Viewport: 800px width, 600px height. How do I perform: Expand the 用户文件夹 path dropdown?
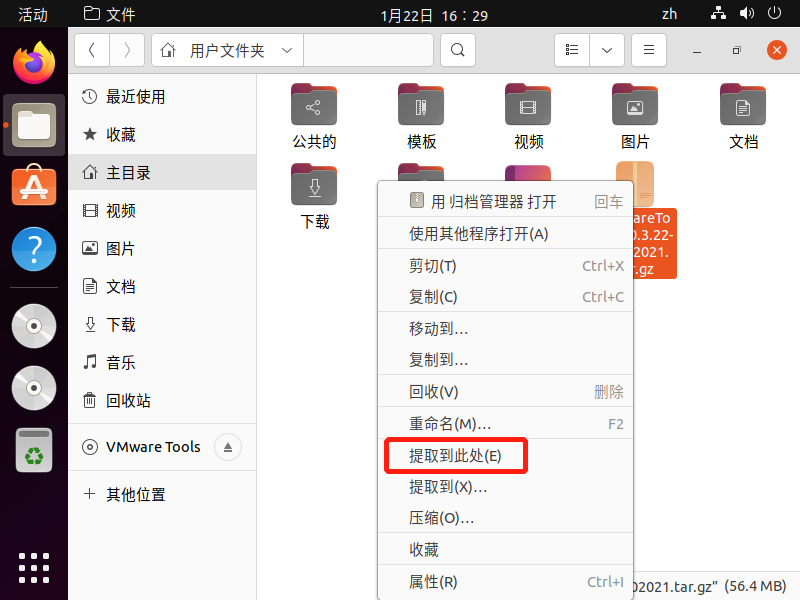pyautogui.click(x=287, y=51)
